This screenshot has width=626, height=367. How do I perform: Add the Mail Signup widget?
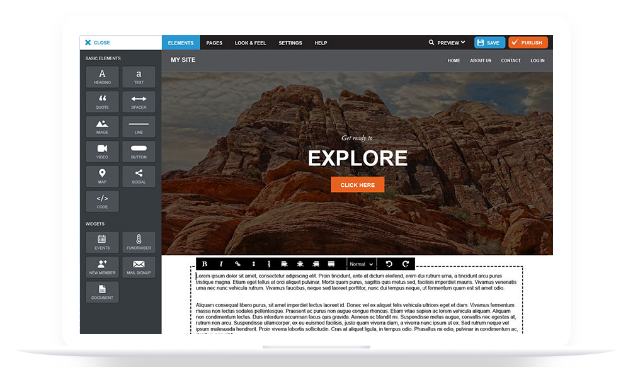click(139, 267)
